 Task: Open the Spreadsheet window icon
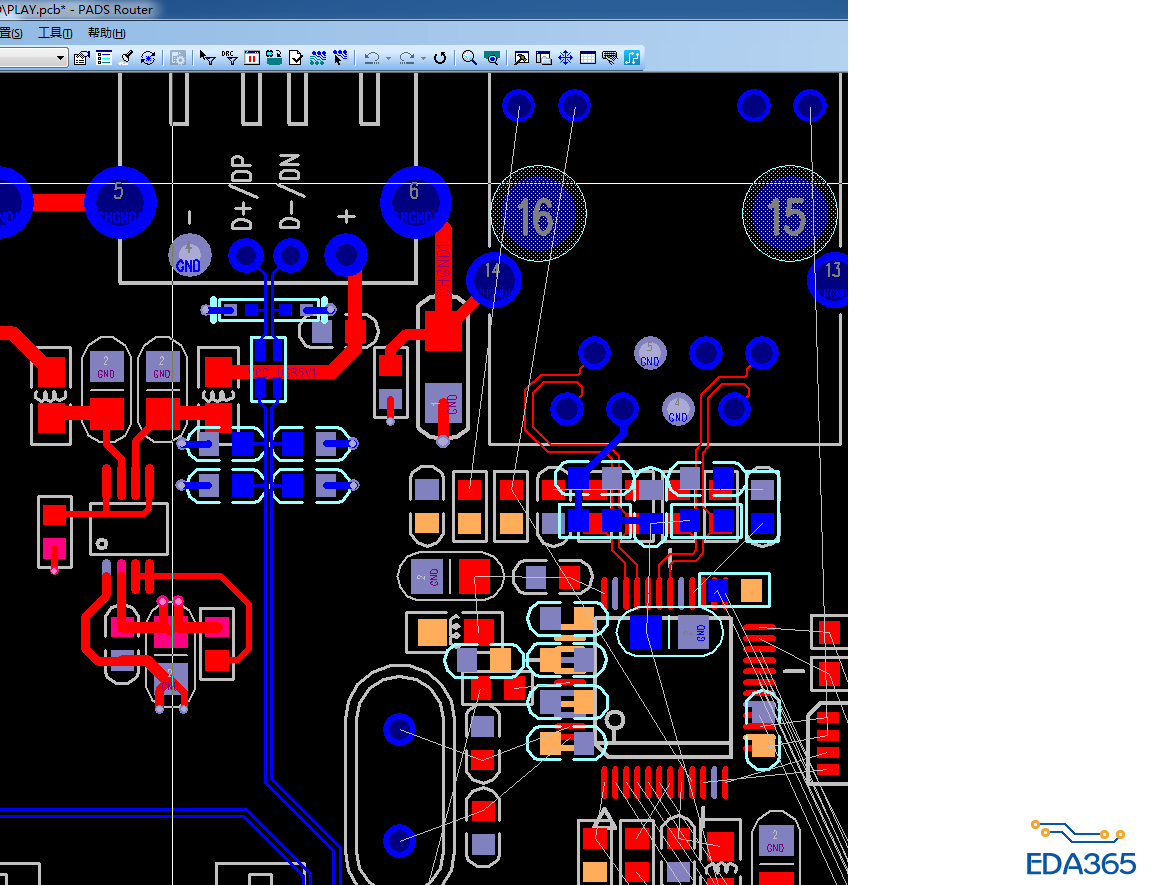point(587,57)
